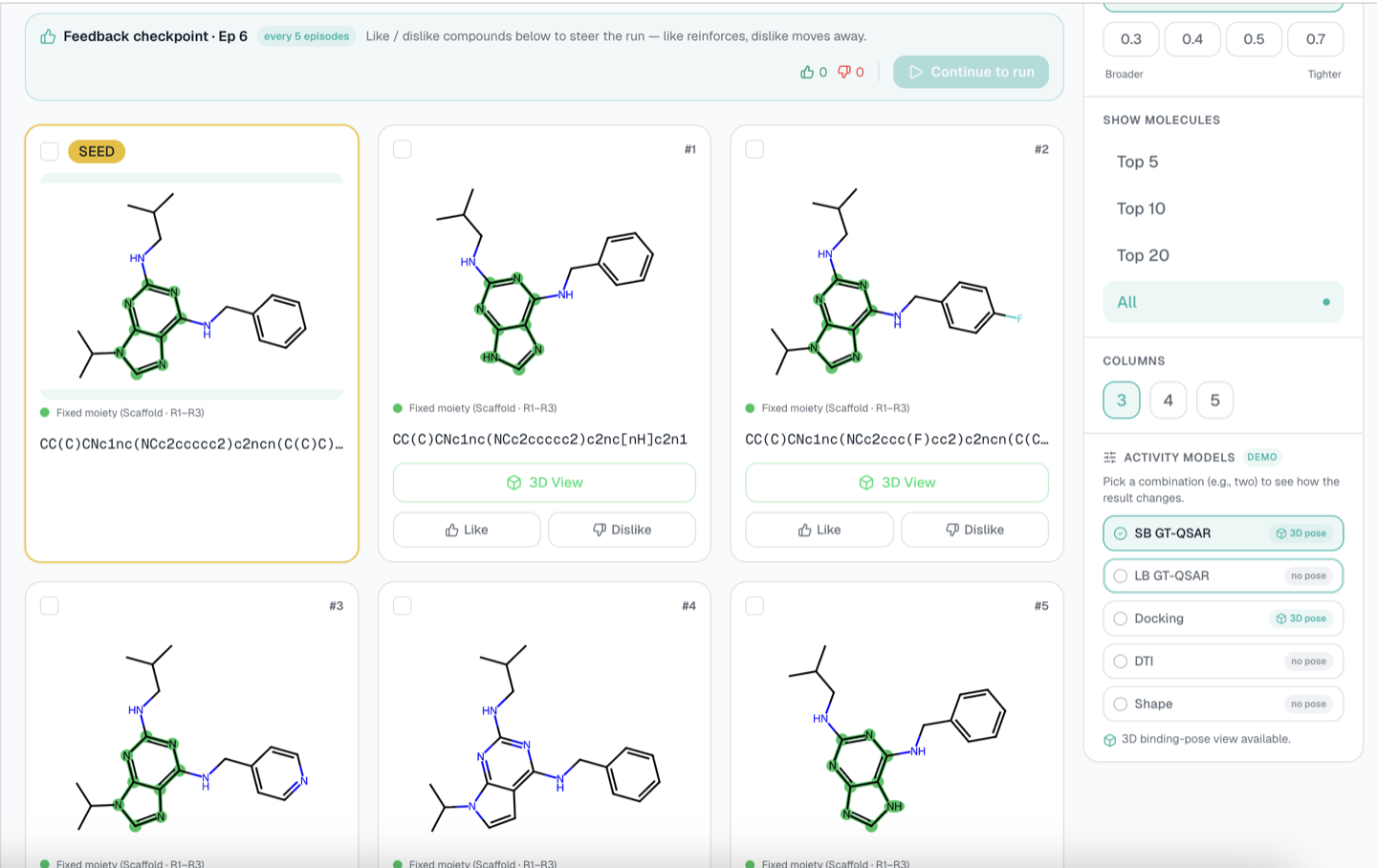Tick the checkbox on molecule #4 card
Image resolution: width=1377 pixels, height=868 pixels.
click(x=403, y=606)
